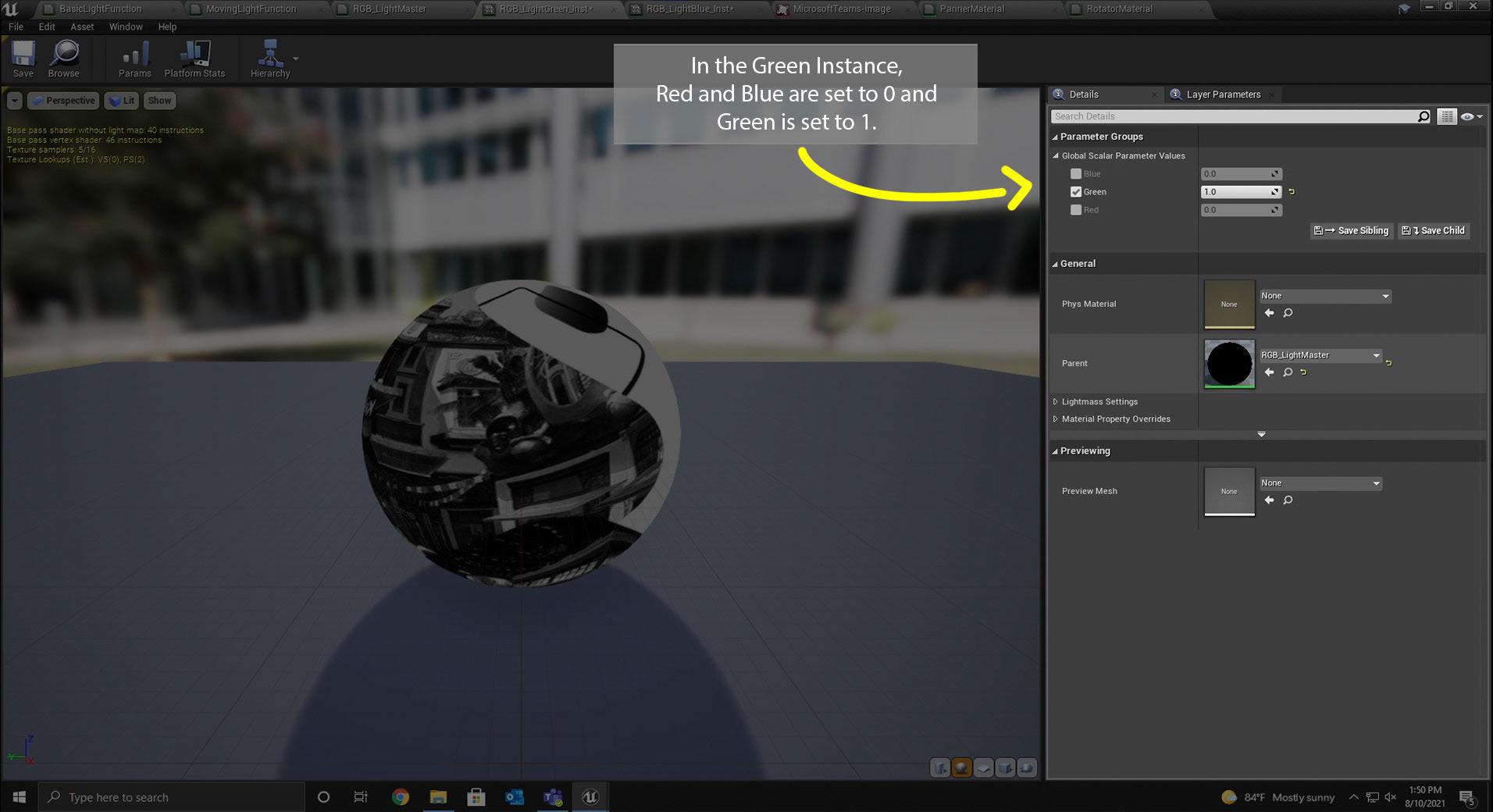Click the Search Details field
This screenshot has height=812, width=1493.
pyautogui.click(x=1234, y=116)
